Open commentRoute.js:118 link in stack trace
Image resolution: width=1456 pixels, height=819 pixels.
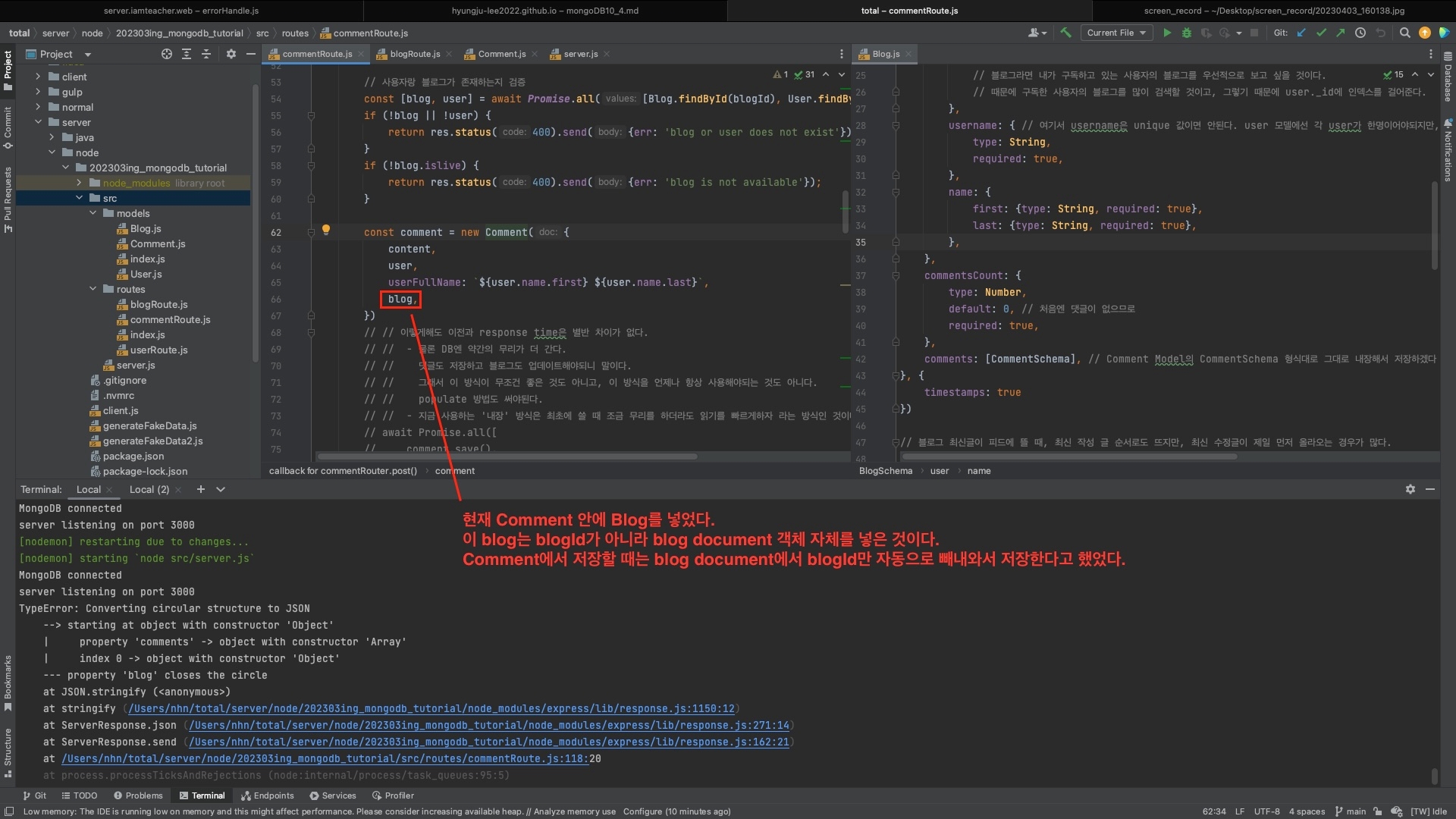coord(325,758)
